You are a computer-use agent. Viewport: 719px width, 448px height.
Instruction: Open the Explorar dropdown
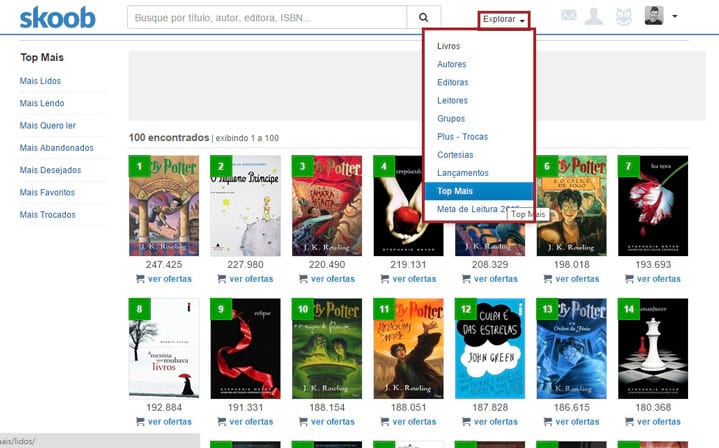(x=503, y=19)
